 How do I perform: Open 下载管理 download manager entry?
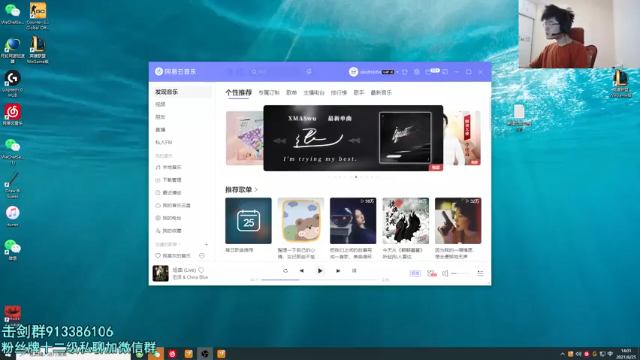click(169, 180)
